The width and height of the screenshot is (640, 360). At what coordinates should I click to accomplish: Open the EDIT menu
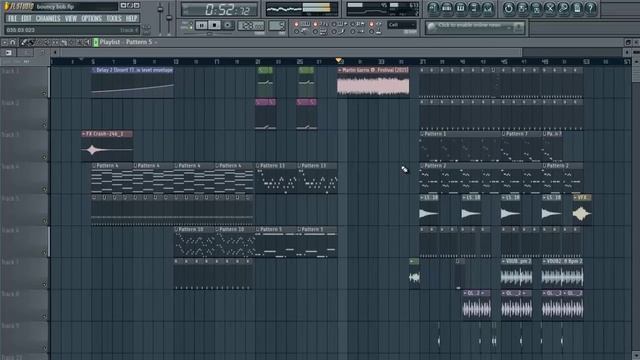[x=26, y=18]
